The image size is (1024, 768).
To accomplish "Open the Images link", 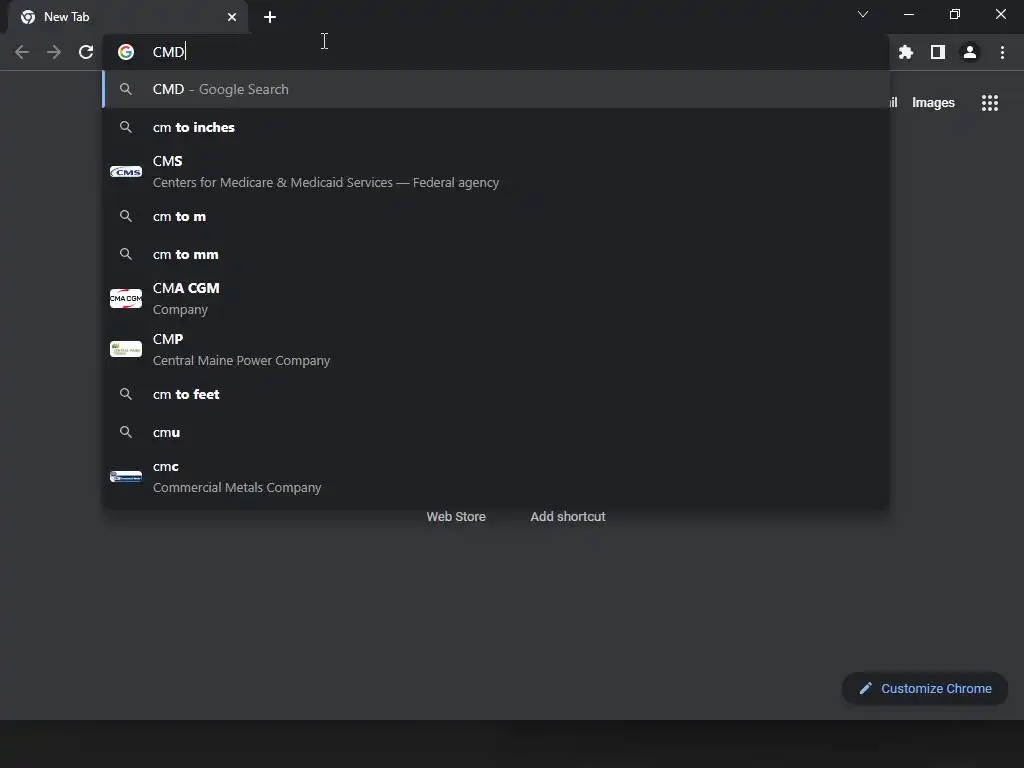I will pos(933,103).
